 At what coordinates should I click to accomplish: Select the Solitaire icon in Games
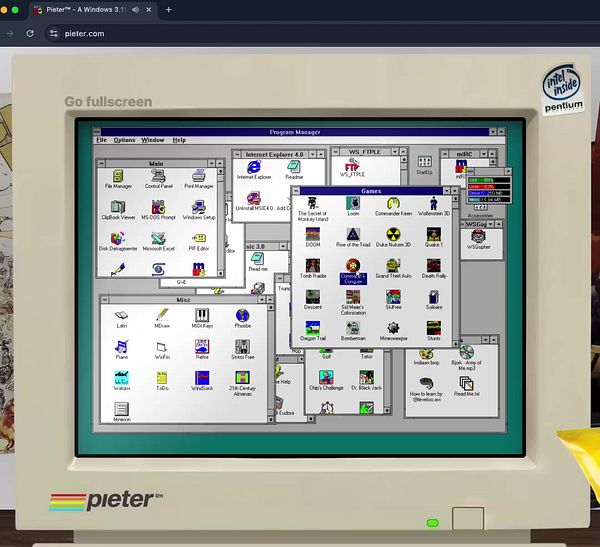click(x=434, y=300)
